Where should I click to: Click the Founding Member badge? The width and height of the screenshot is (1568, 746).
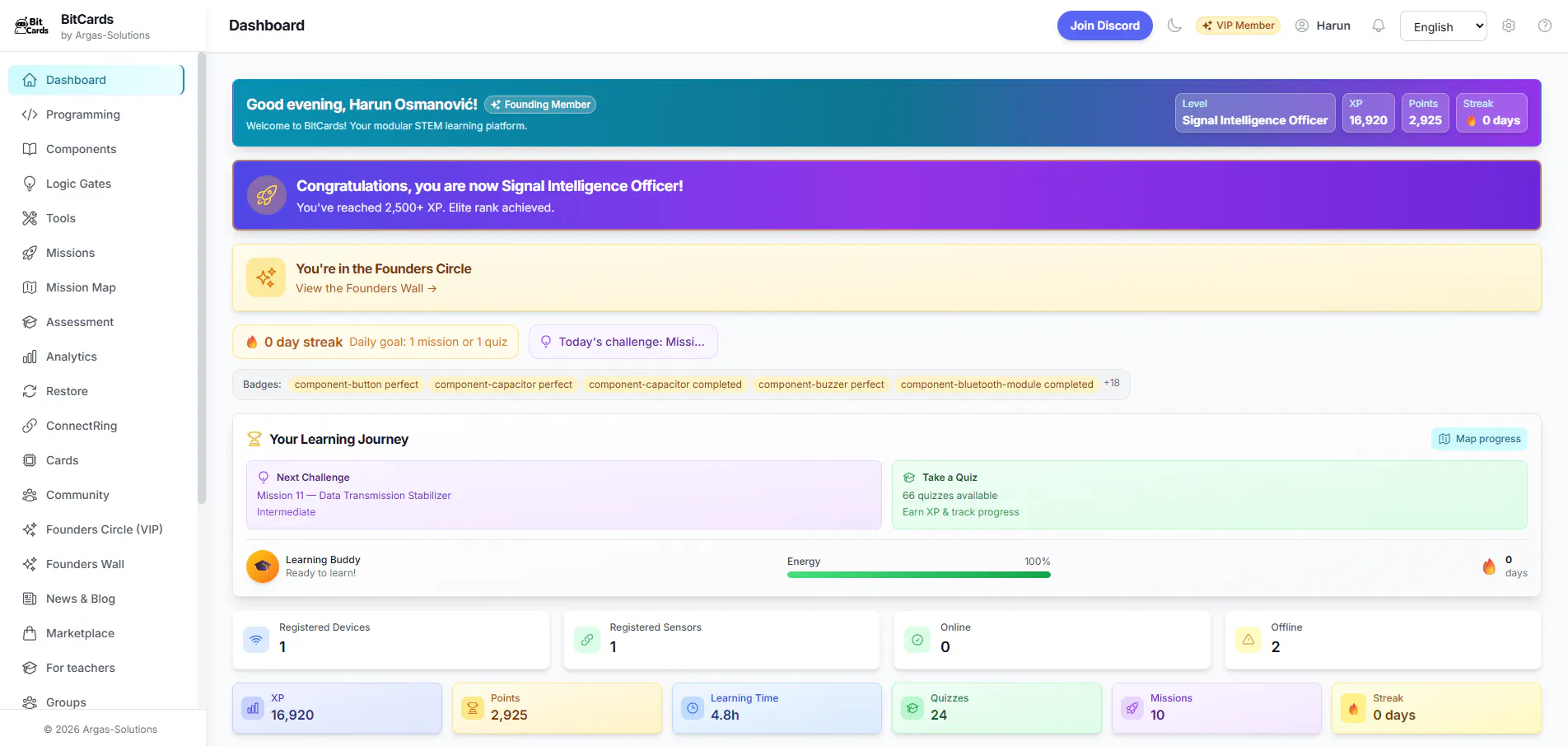(540, 105)
